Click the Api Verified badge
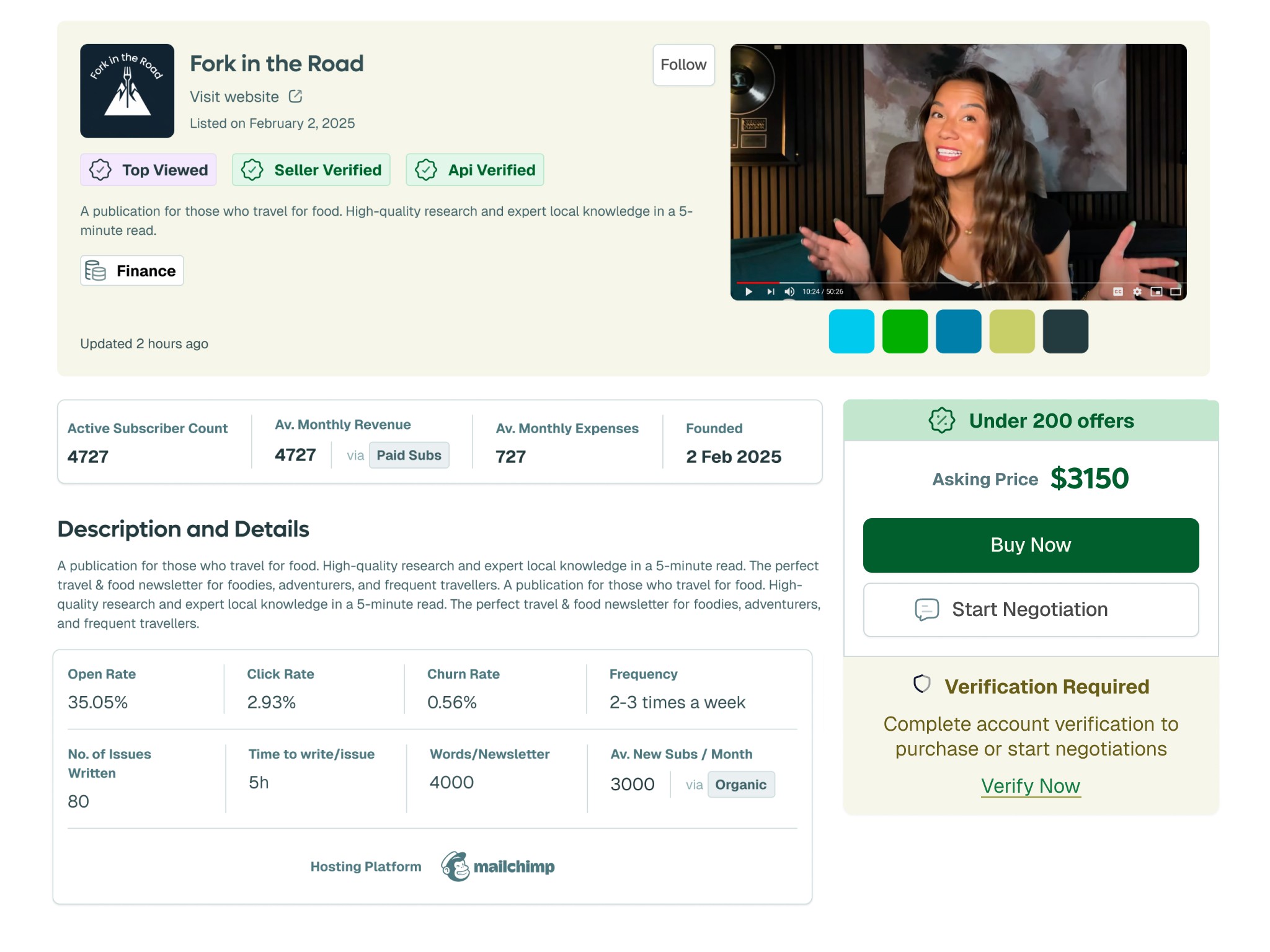 coord(475,170)
